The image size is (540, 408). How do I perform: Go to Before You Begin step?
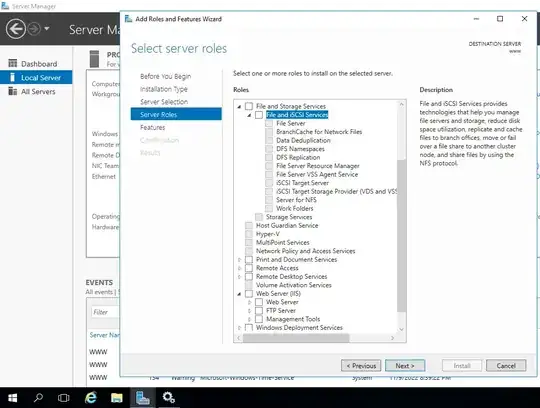[165, 76]
